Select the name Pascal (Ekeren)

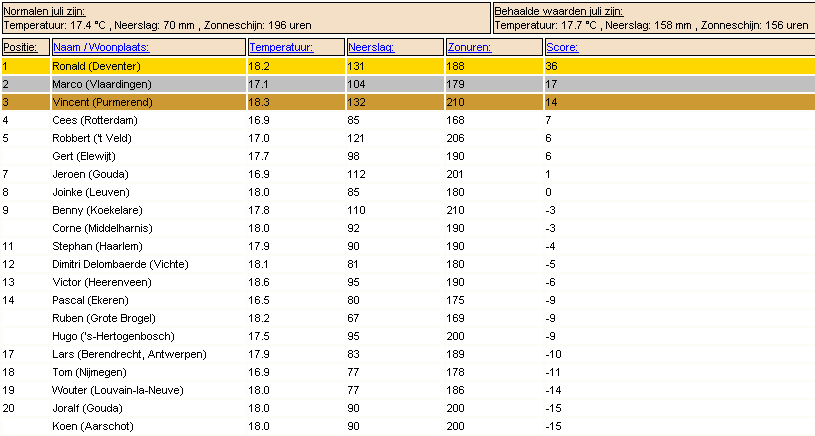pos(90,300)
